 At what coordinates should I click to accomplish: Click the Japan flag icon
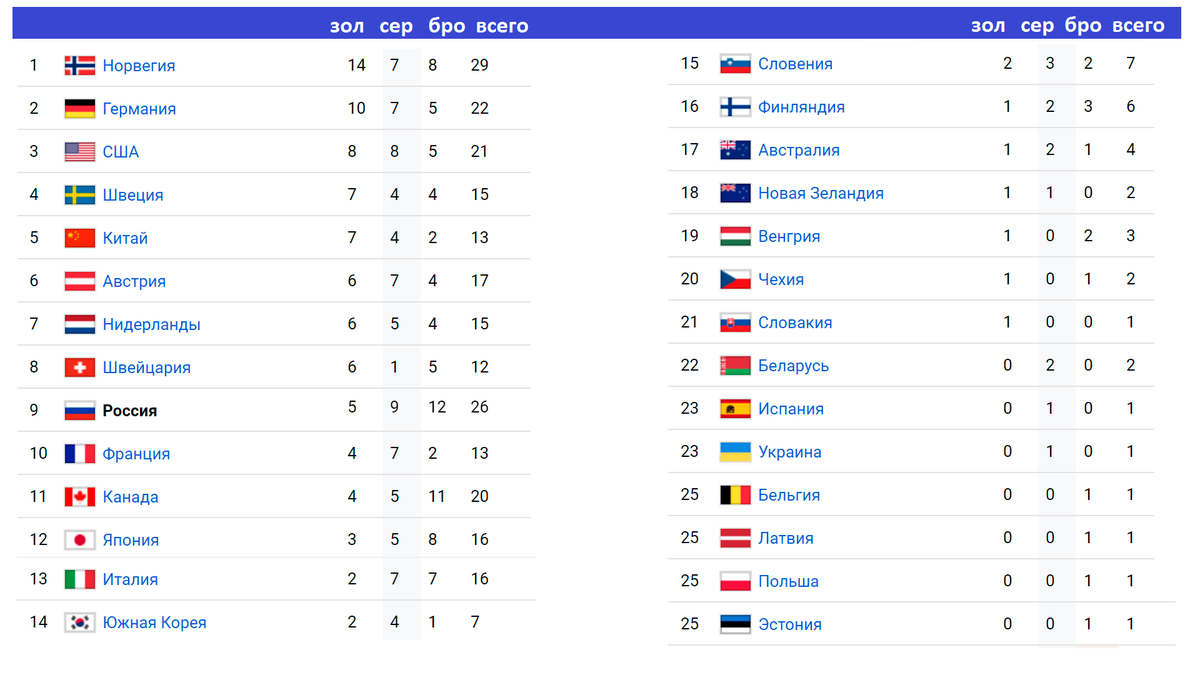point(80,540)
